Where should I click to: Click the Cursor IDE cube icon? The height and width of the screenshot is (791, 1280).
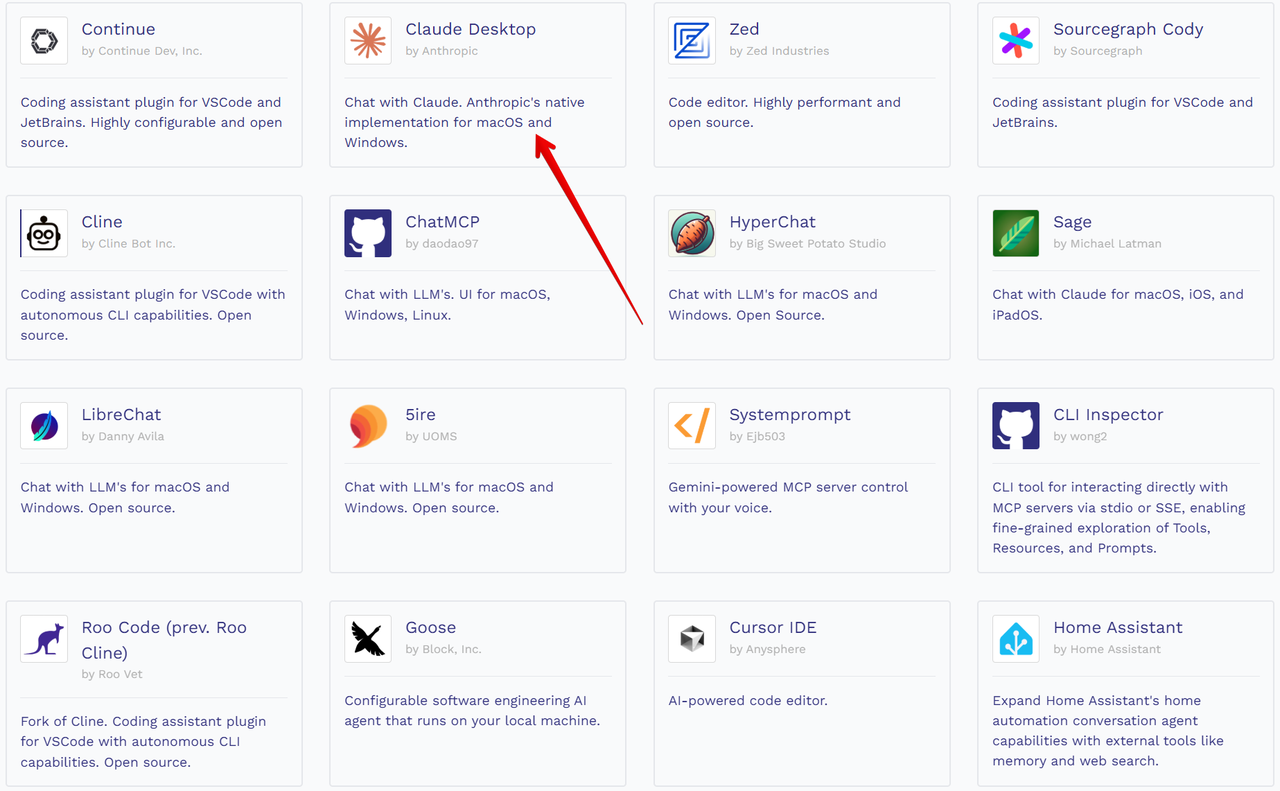pyautogui.click(x=692, y=639)
